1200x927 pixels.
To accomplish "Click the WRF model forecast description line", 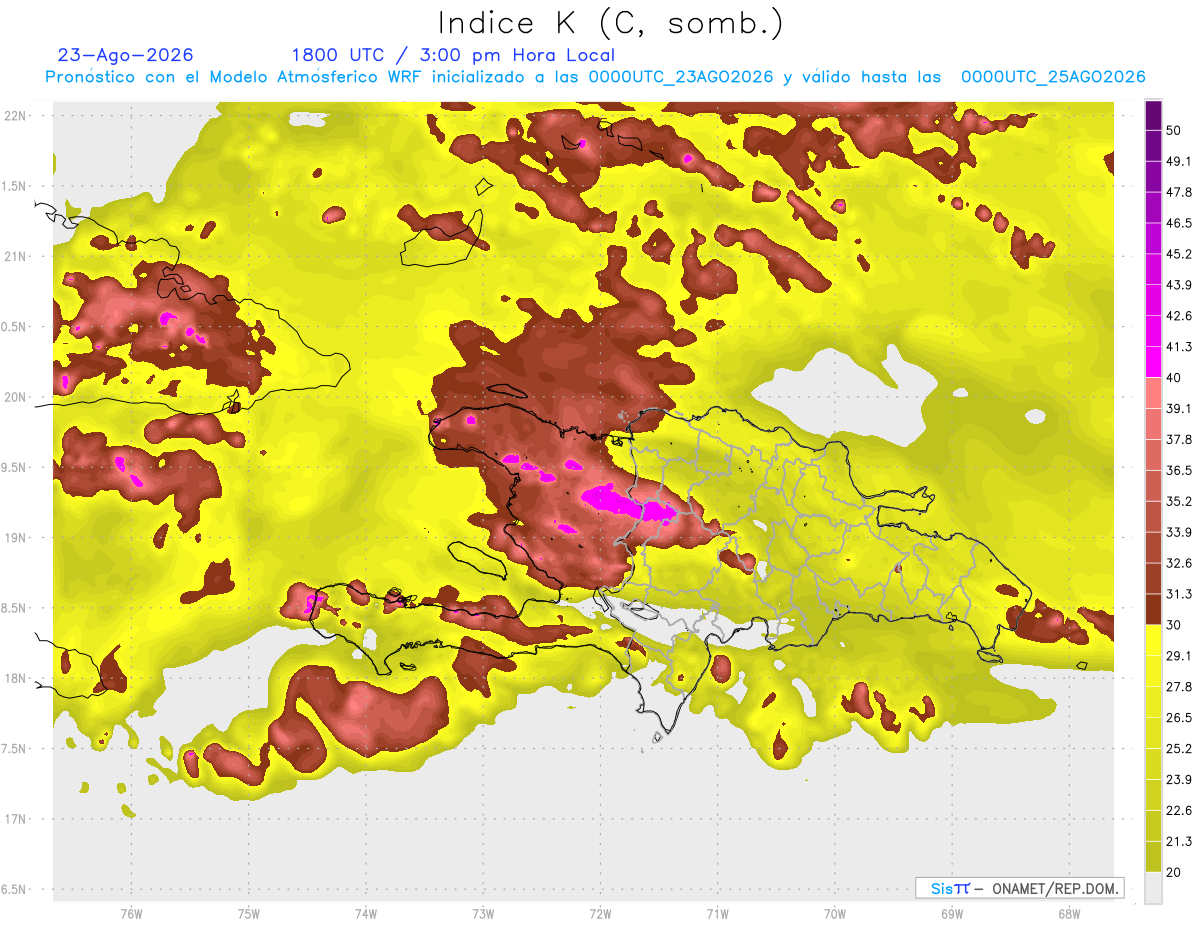I will point(595,77).
